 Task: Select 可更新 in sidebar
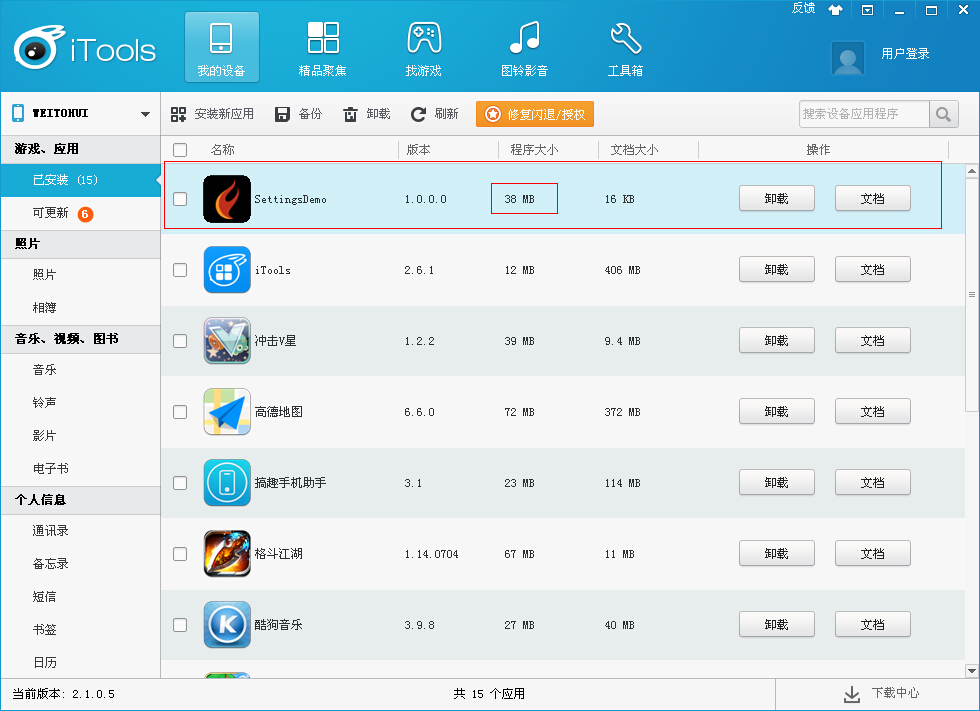81,213
